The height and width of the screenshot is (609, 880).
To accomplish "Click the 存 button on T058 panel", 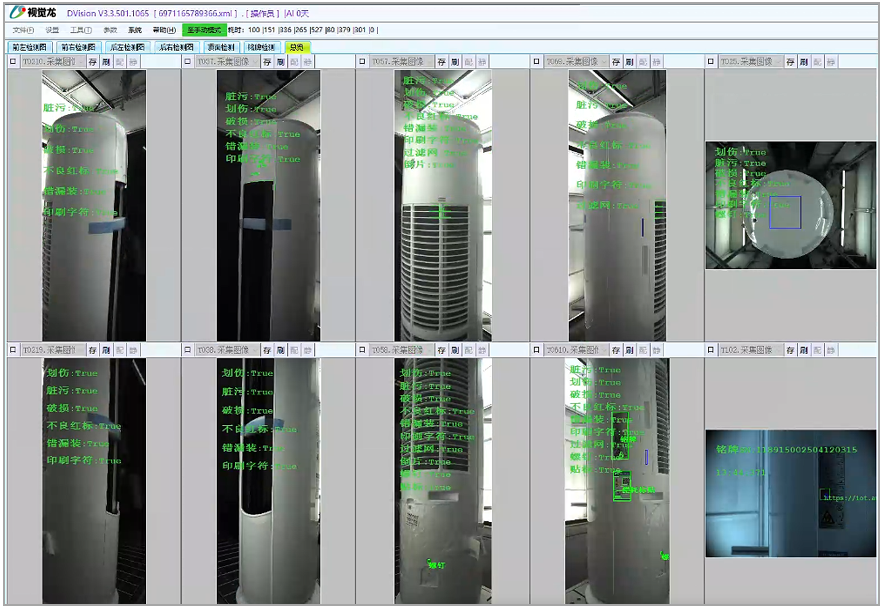I will coord(442,350).
